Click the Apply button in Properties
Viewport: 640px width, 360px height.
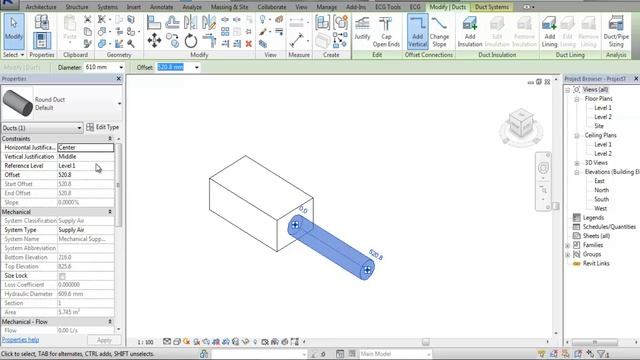coord(104,340)
